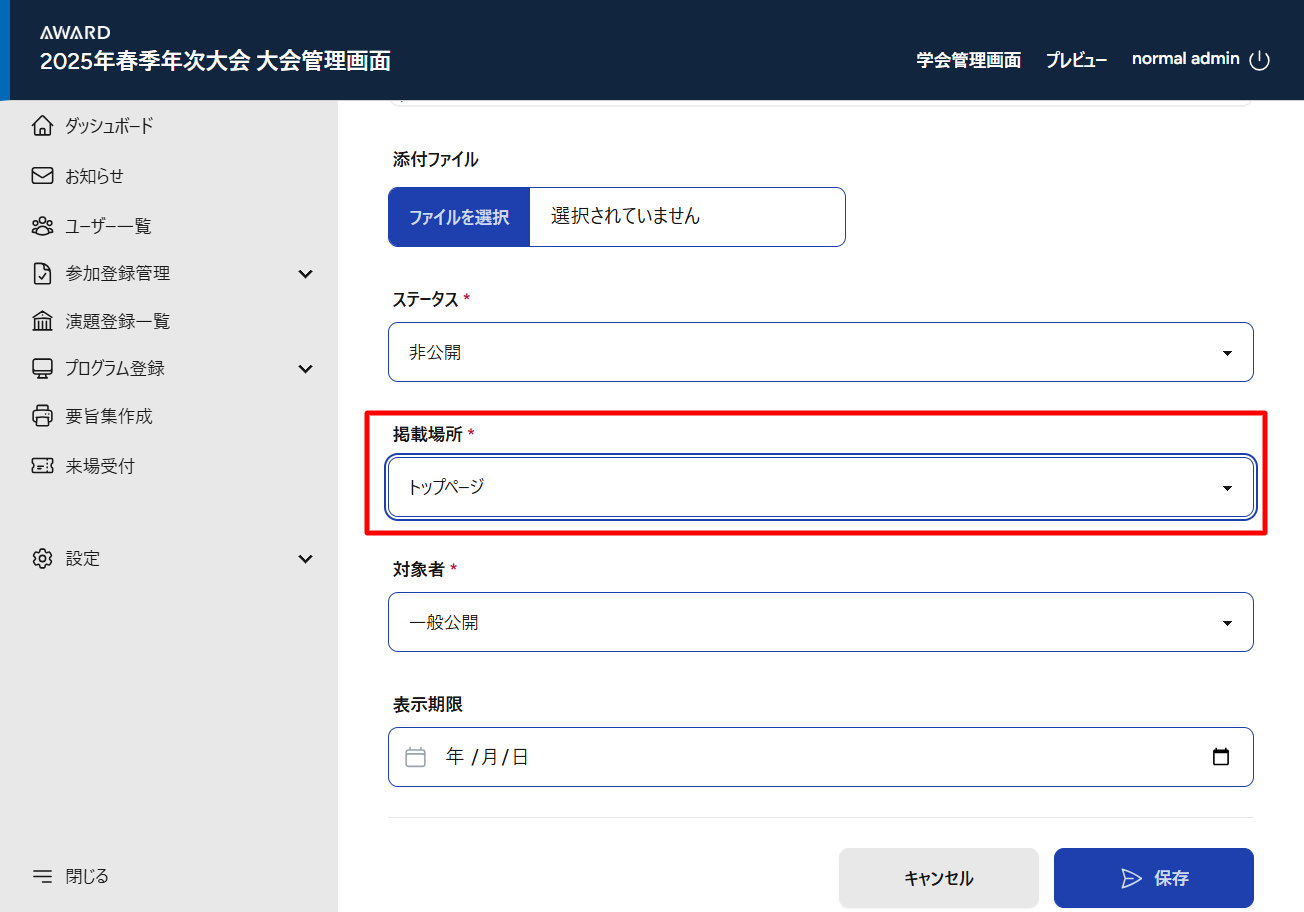
Task: Expand the 設定 sidebar section
Action: pyautogui.click(x=306, y=559)
